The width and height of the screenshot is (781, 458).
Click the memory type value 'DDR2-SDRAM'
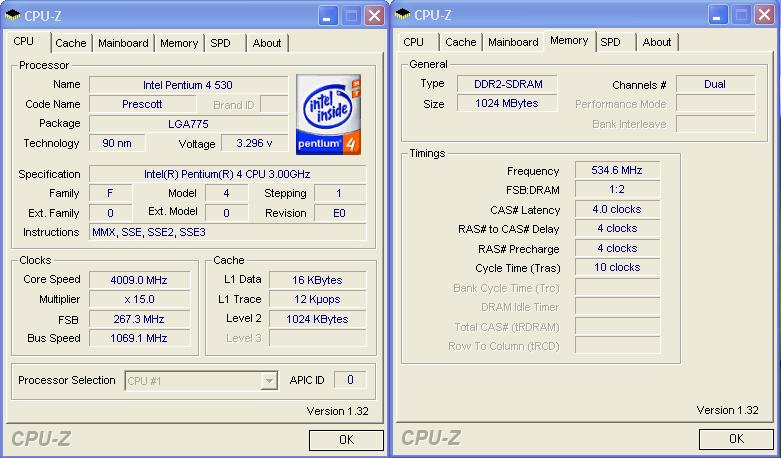(x=507, y=84)
